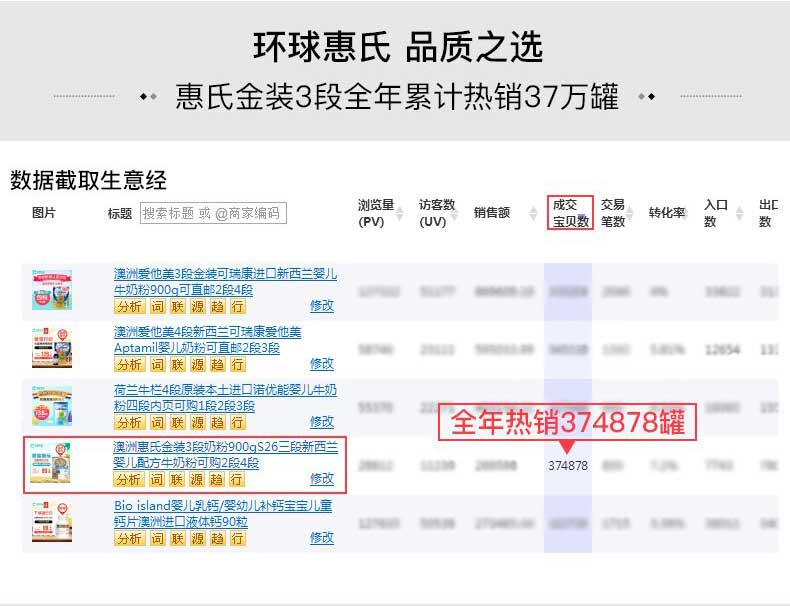
Task: Open thumbnail of 澳洲爱他美3段金装 product
Action: click(x=52, y=290)
